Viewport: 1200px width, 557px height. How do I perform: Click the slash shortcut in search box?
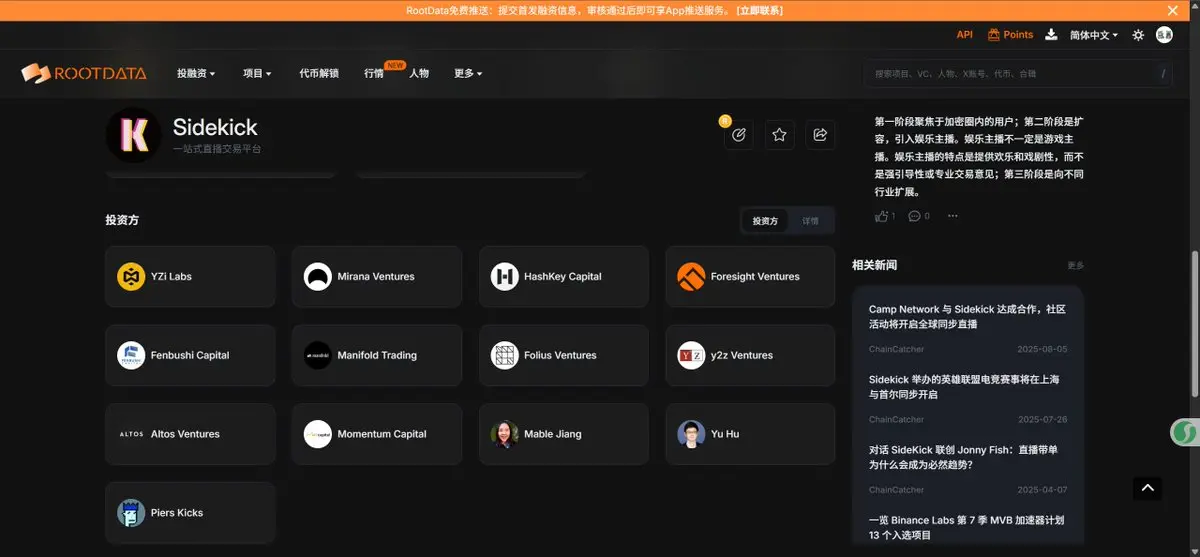pyautogui.click(x=1163, y=74)
